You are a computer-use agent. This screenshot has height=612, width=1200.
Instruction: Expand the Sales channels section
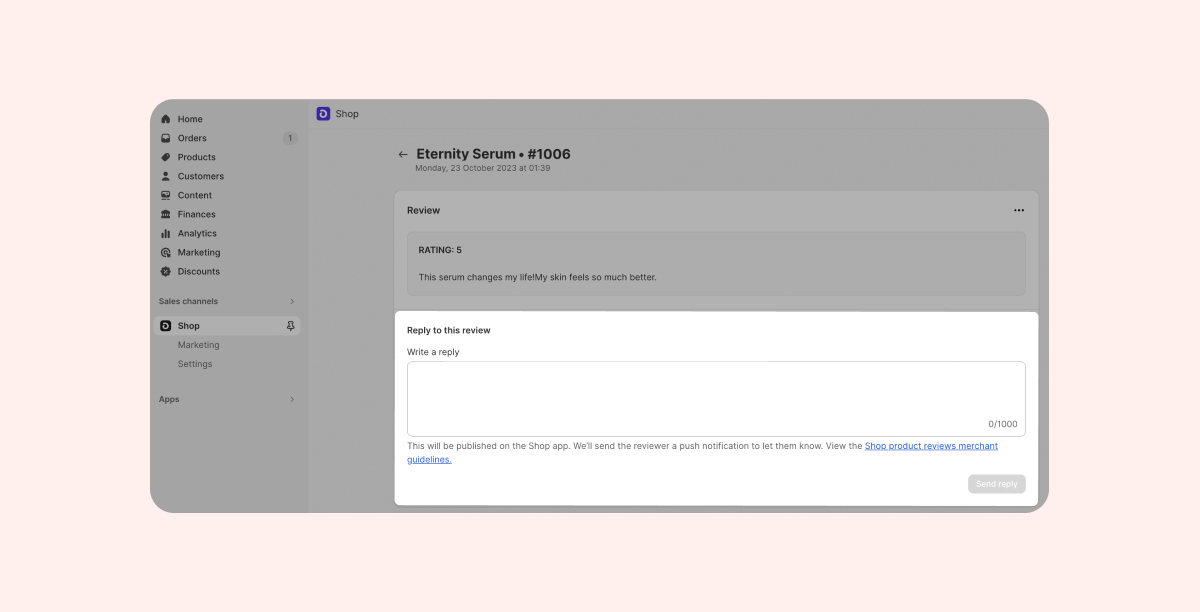[x=292, y=301]
